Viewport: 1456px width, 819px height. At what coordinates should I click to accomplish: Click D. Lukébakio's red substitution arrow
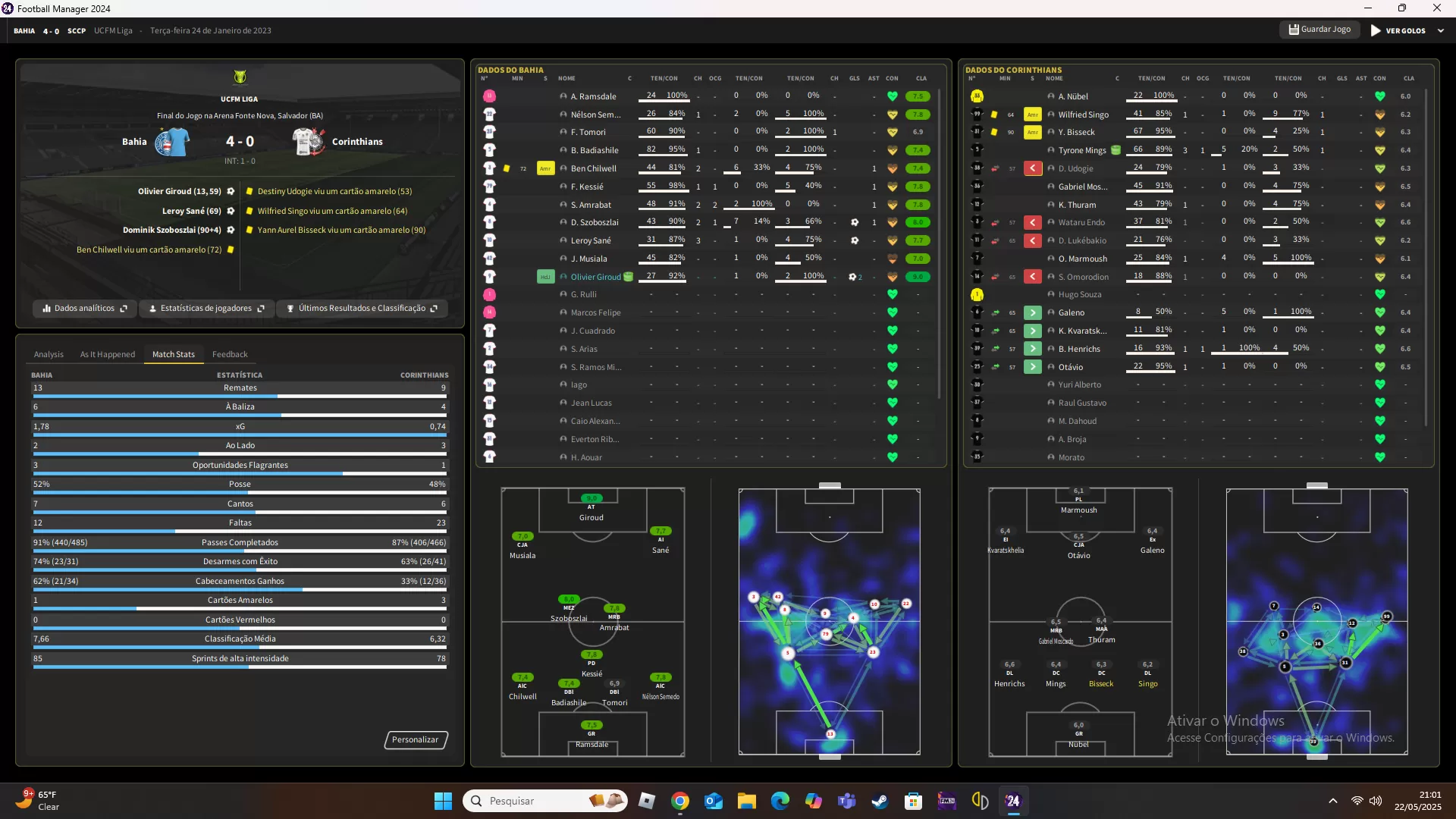(x=1032, y=240)
